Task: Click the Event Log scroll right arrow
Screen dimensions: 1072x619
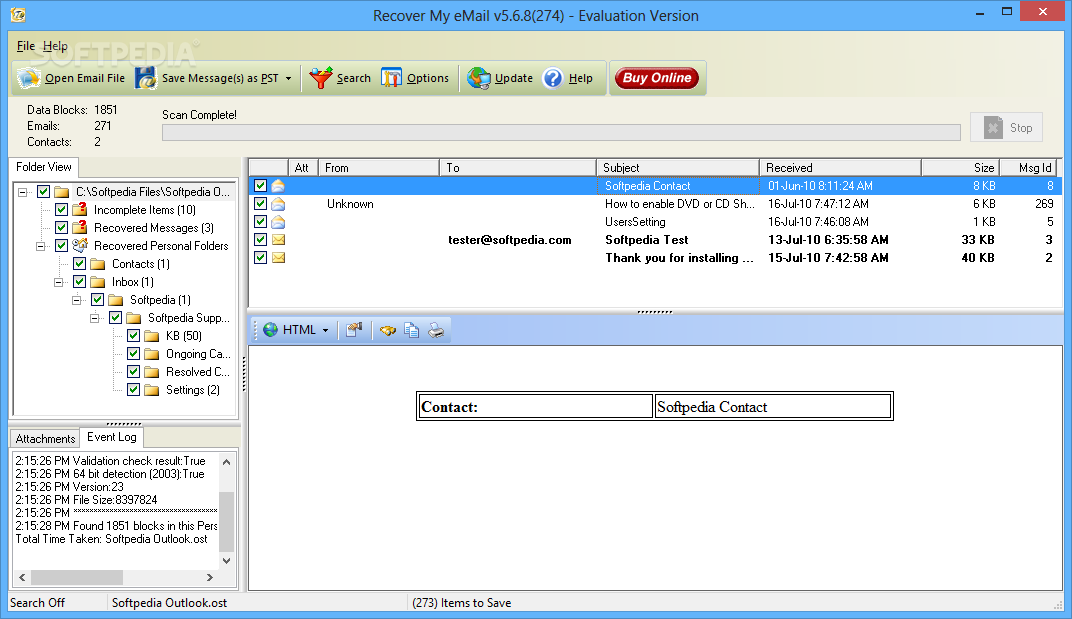Action: click(x=210, y=577)
